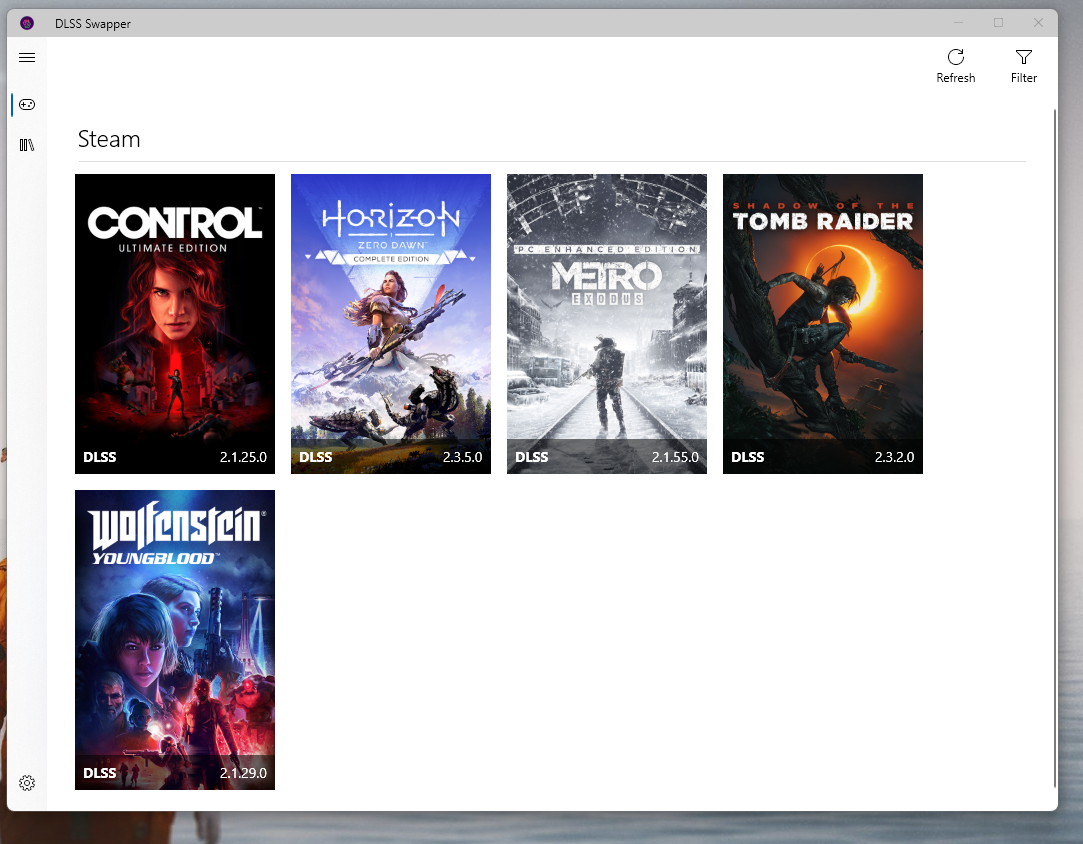Click DLSS version 2.1.55.0 on Metro

click(x=675, y=457)
